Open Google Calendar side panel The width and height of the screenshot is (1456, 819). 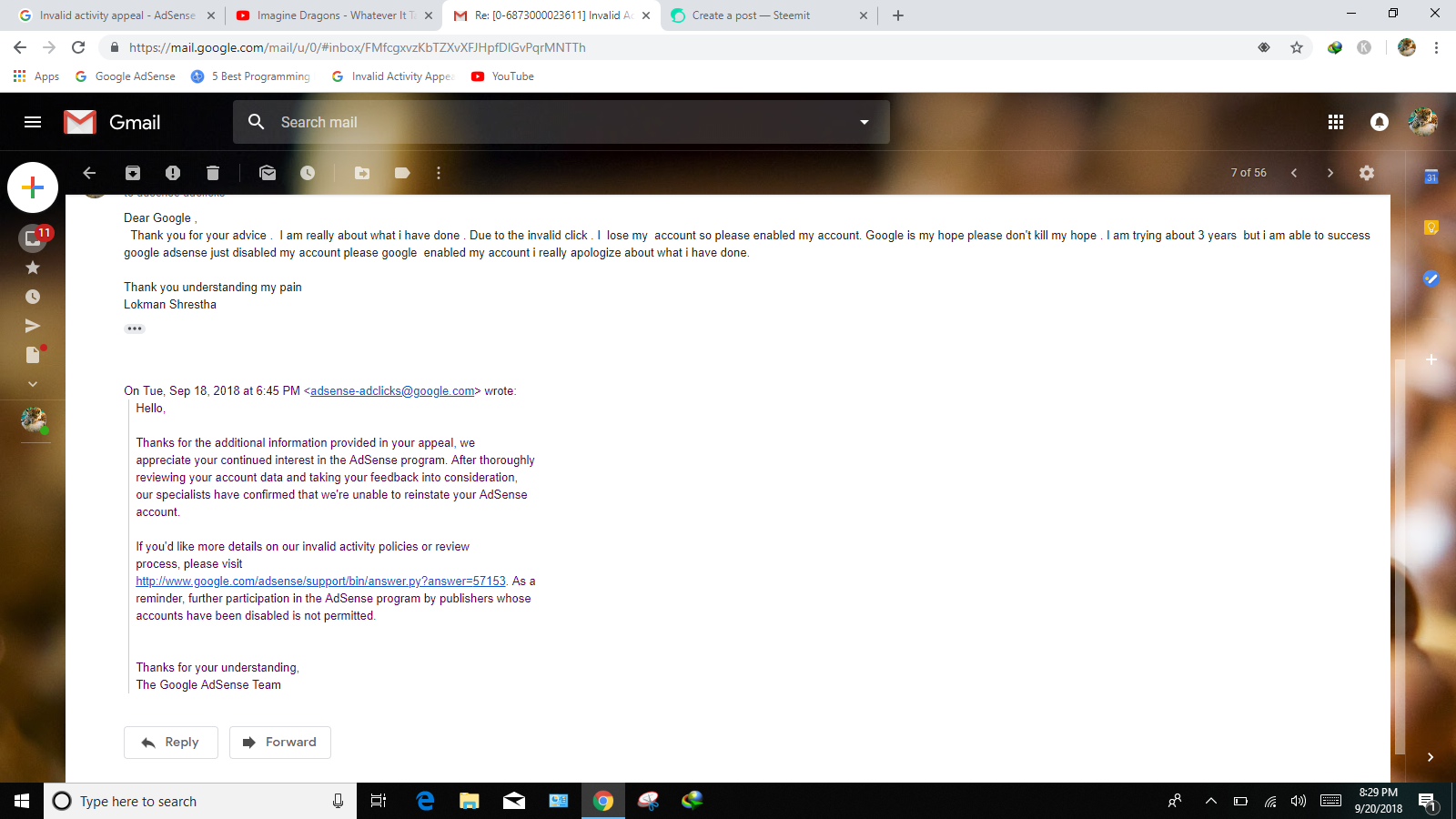pyautogui.click(x=1431, y=177)
